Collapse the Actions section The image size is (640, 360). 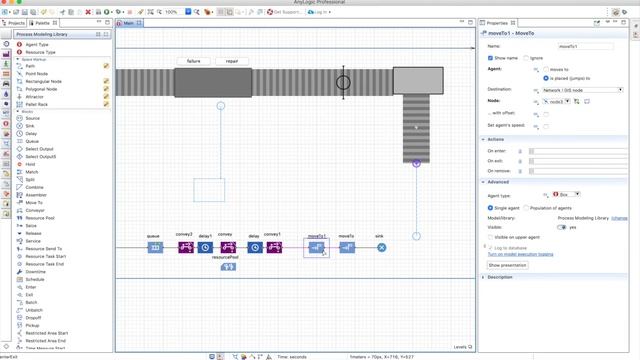[483, 140]
